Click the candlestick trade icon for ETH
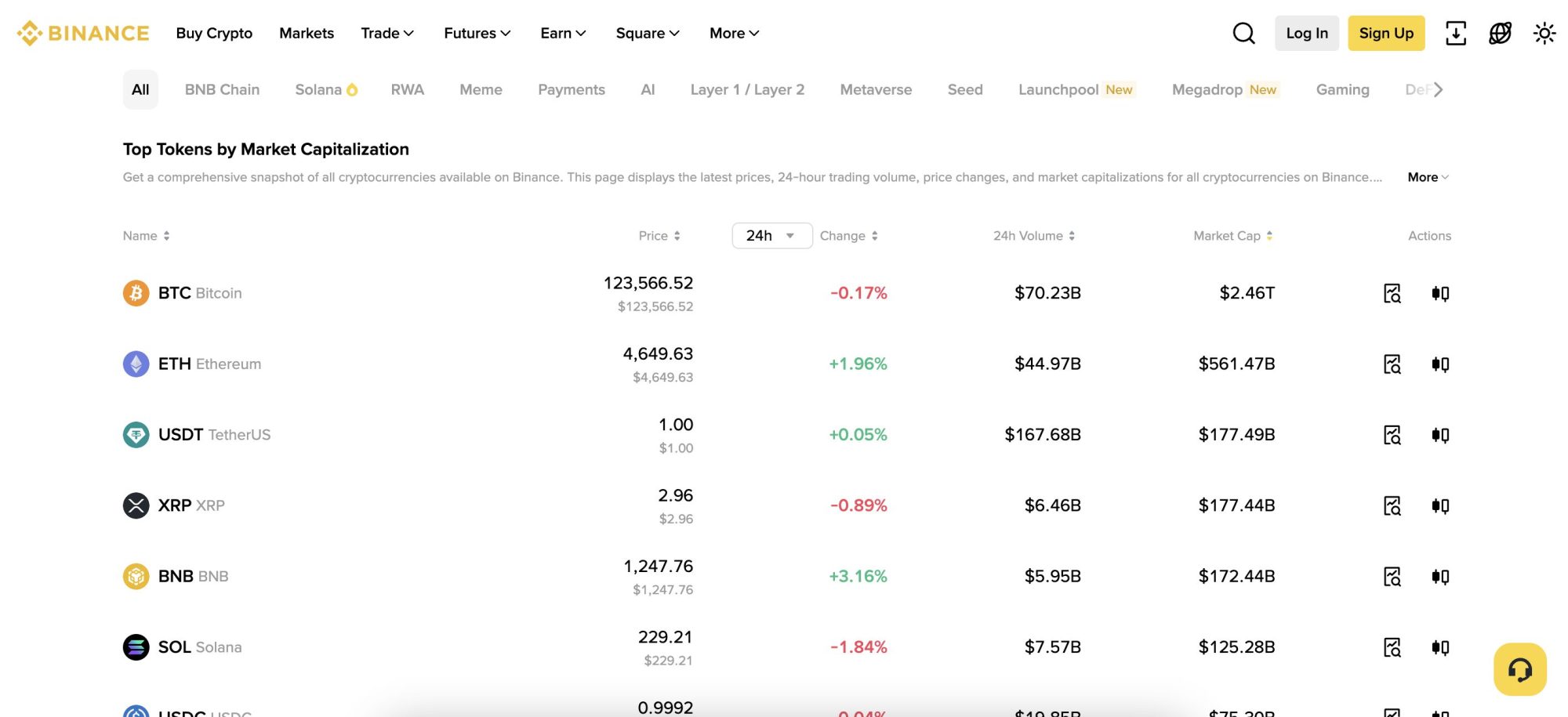Screen dimensions: 1568x717 tap(1440, 364)
